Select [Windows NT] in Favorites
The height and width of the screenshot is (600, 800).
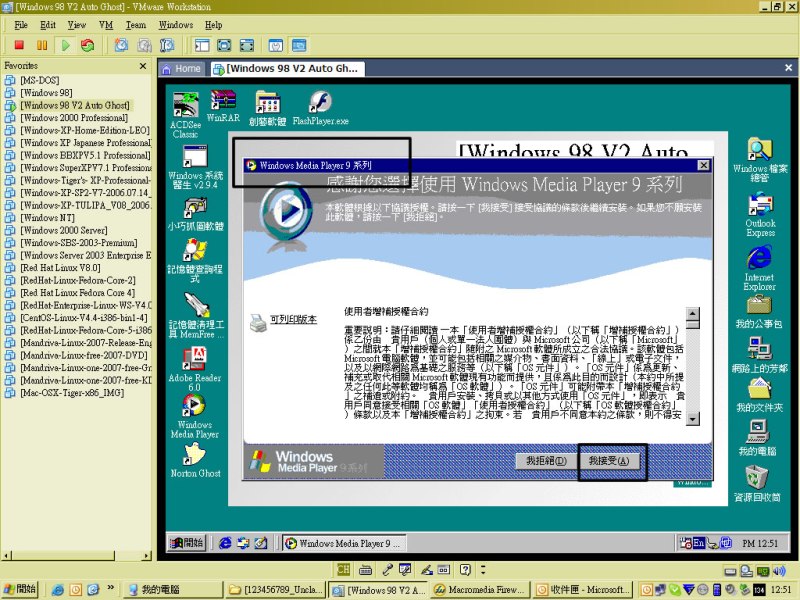(47, 218)
